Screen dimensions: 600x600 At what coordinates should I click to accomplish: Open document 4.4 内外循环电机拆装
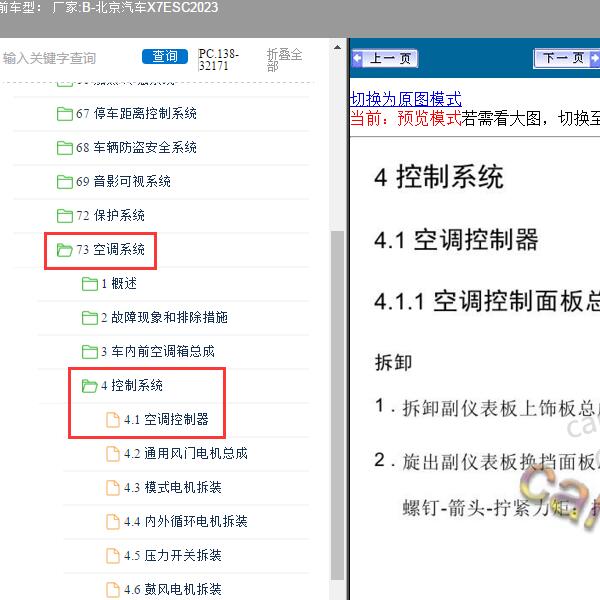point(186,521)
